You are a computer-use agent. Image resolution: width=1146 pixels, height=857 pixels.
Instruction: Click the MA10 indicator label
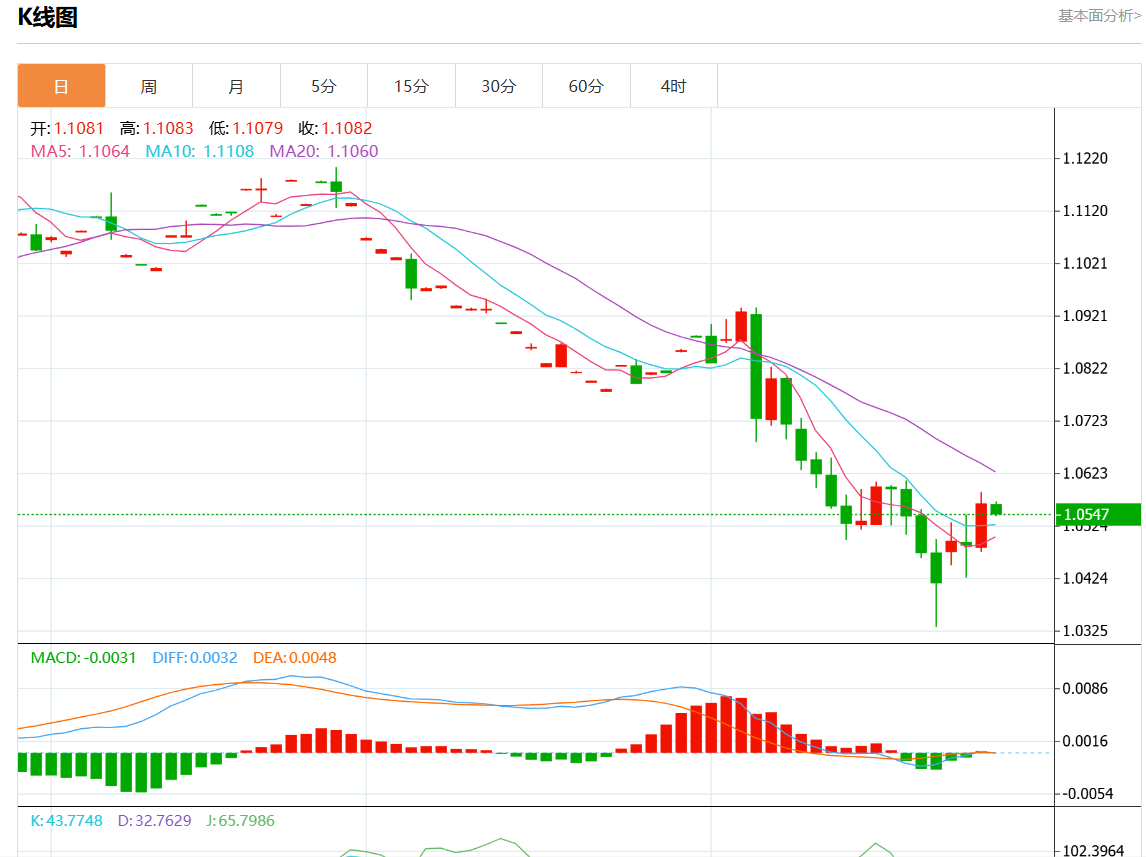tap(199, 151)
